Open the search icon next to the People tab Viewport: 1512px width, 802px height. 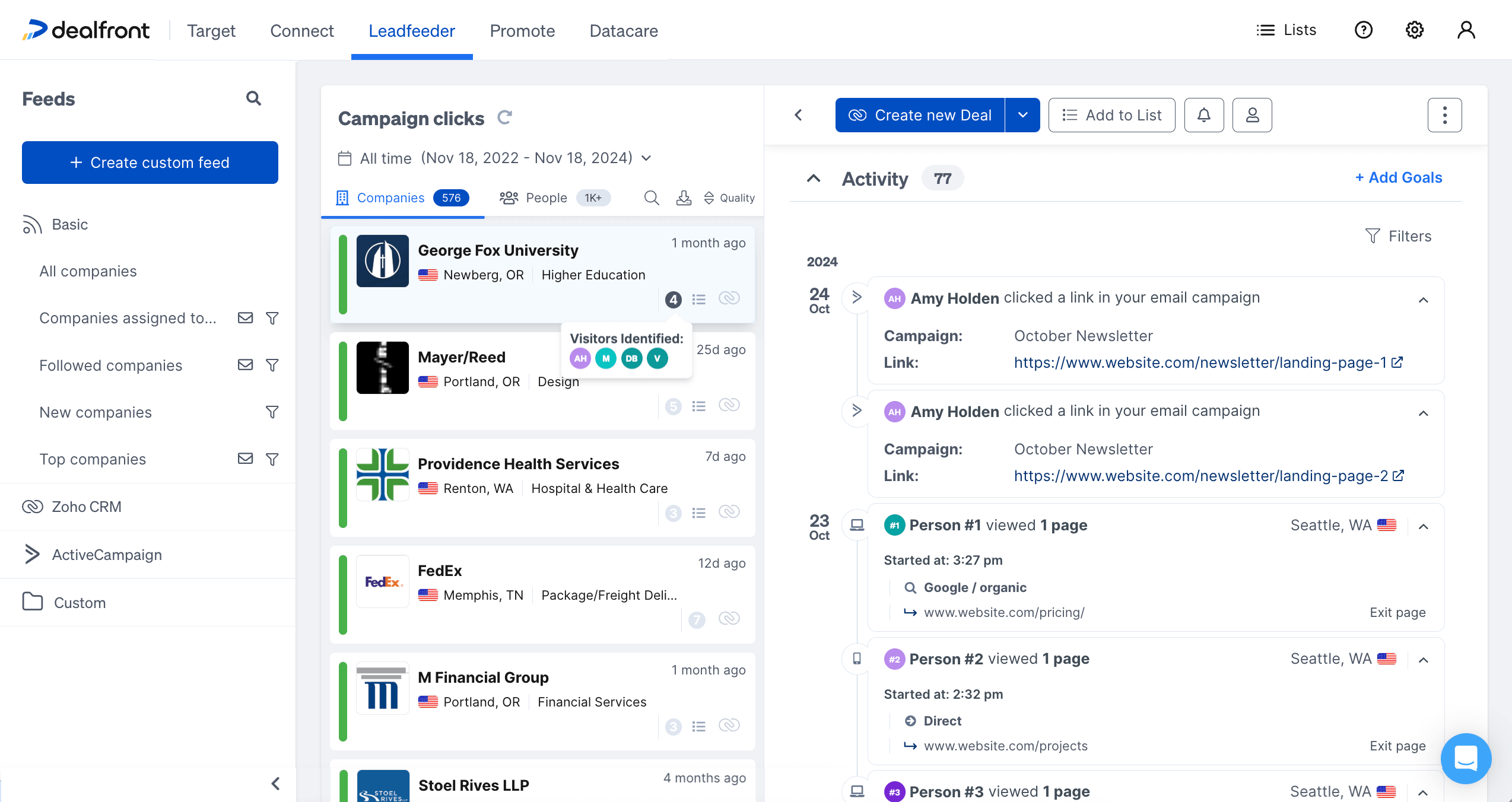tap(651, 198)
